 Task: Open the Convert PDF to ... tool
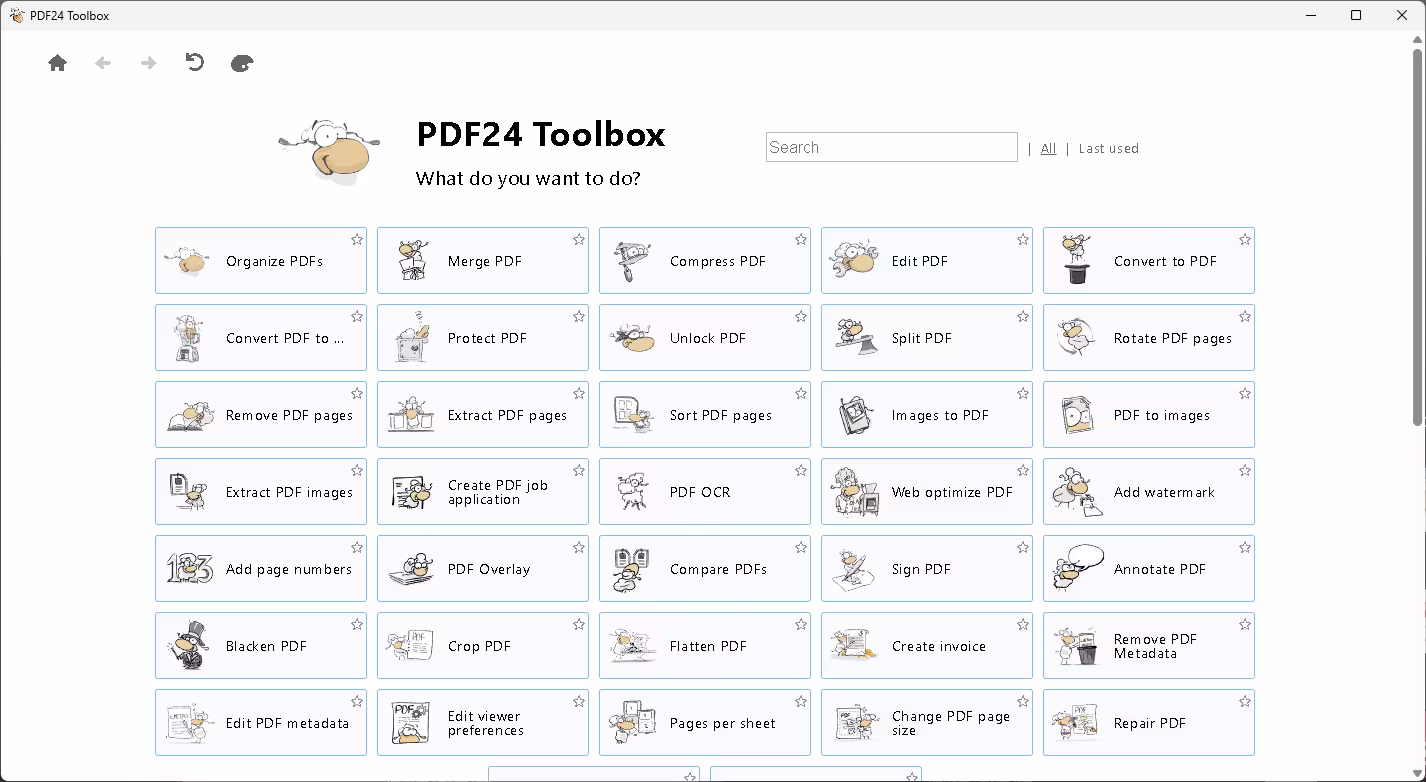tap(261, 338)
